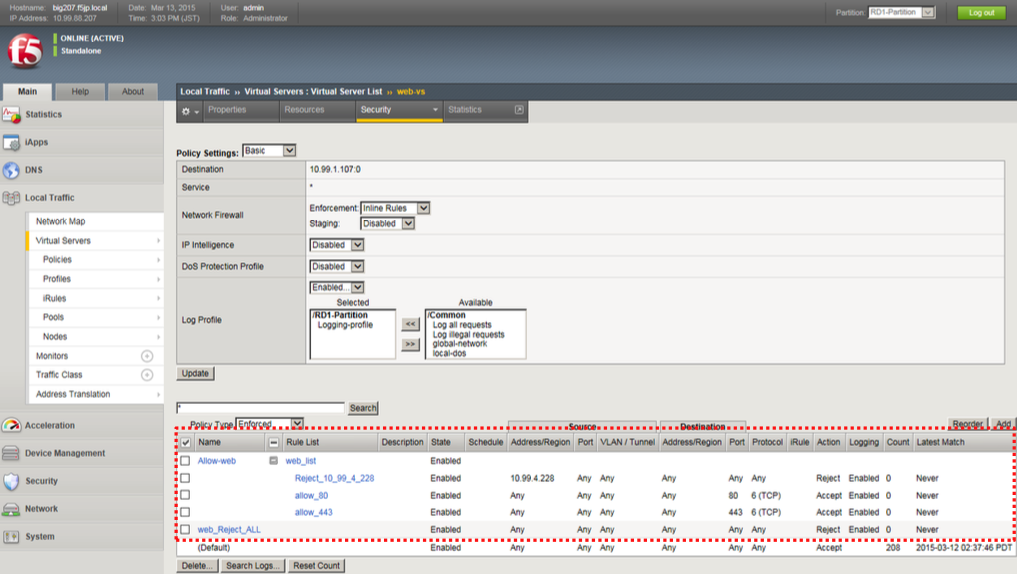The height and width of the screenshot is (574, 1017).
Task: Open the Log Profile Enabled dropdown
Action: (337, 287)
